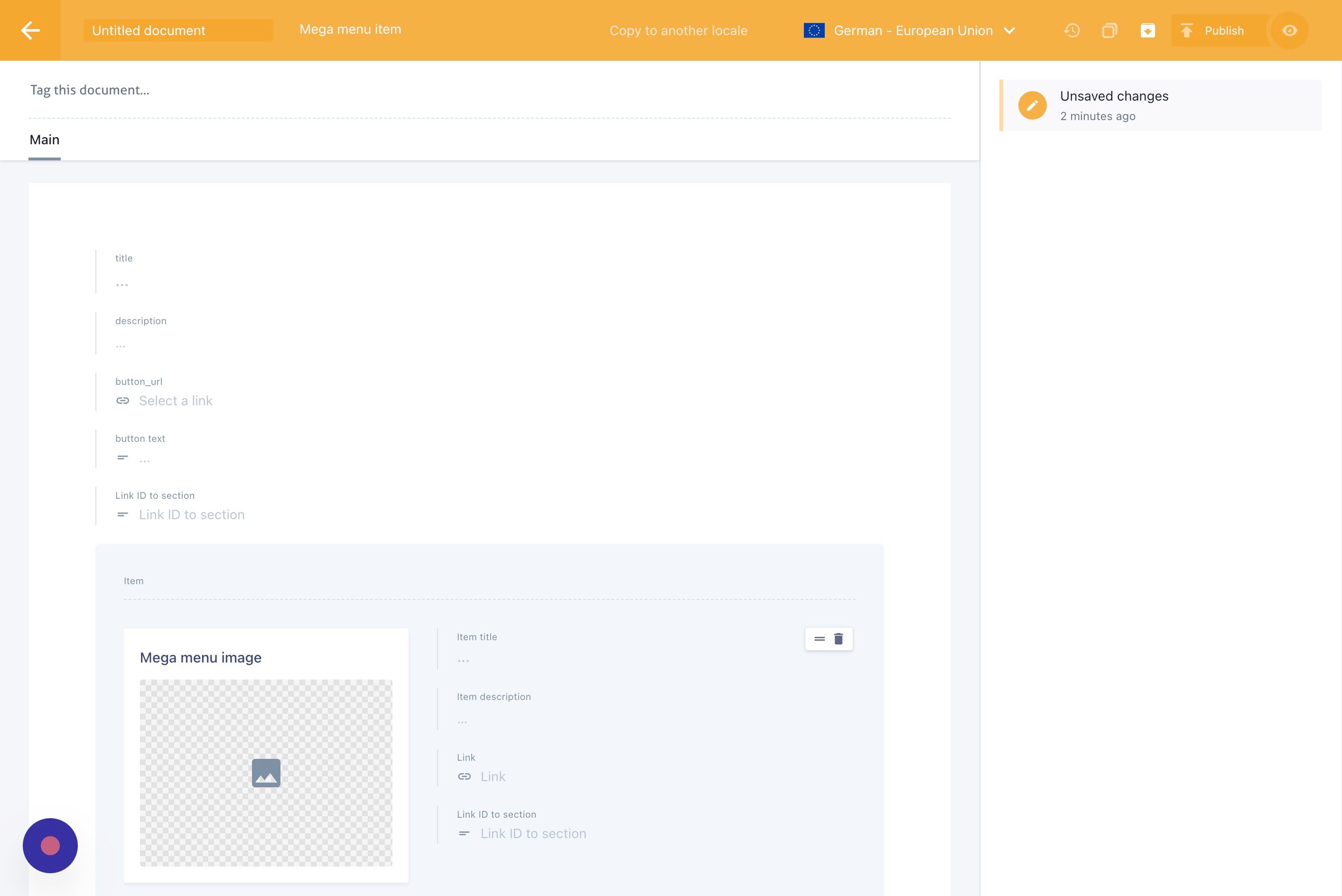
Task: Click the Item drag reorder handle
Action: [x=819, y=639]
